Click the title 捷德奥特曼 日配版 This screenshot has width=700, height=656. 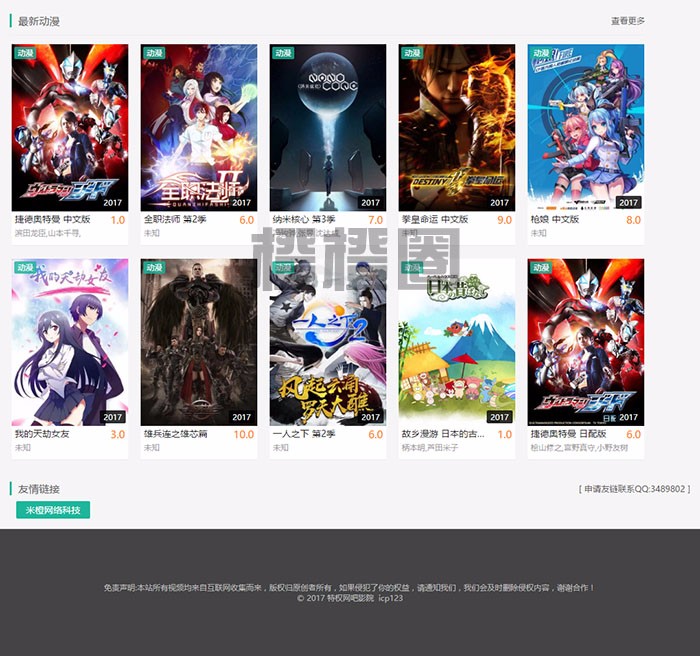coord(568,434)
